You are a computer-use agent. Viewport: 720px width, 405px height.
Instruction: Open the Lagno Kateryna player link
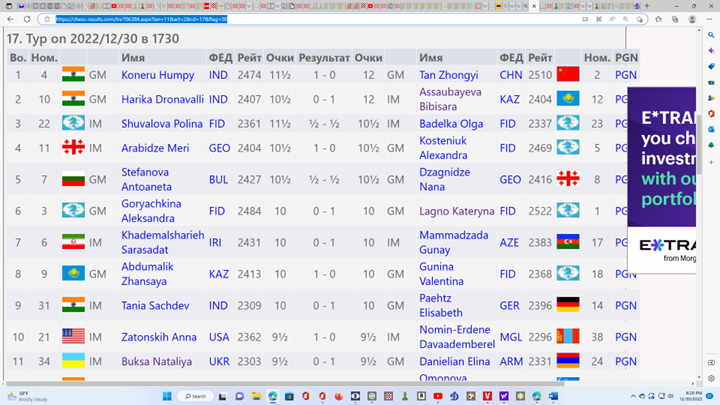457,212
